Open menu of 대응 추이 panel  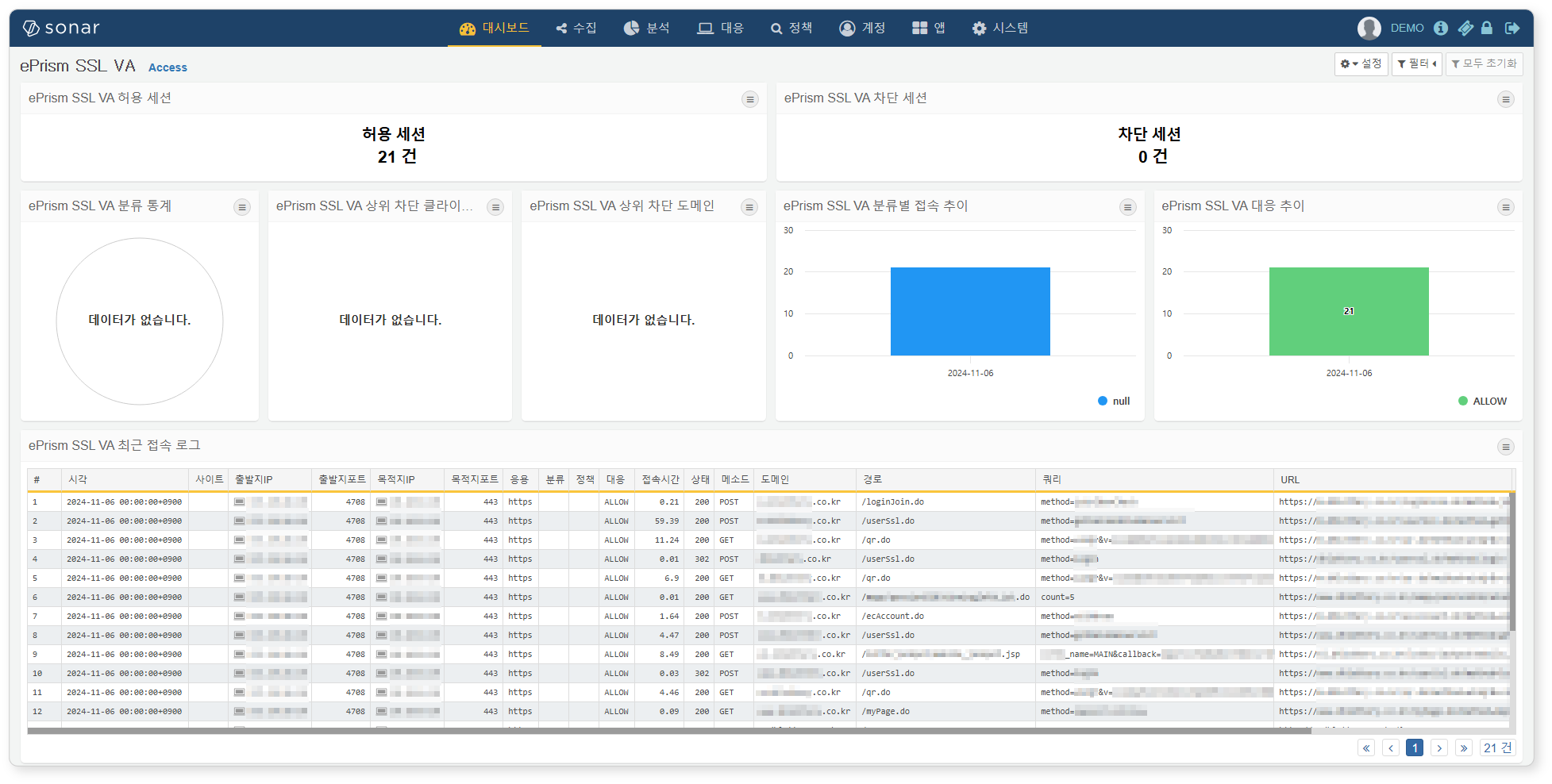pyautogui.click(x=1505, y=207)
